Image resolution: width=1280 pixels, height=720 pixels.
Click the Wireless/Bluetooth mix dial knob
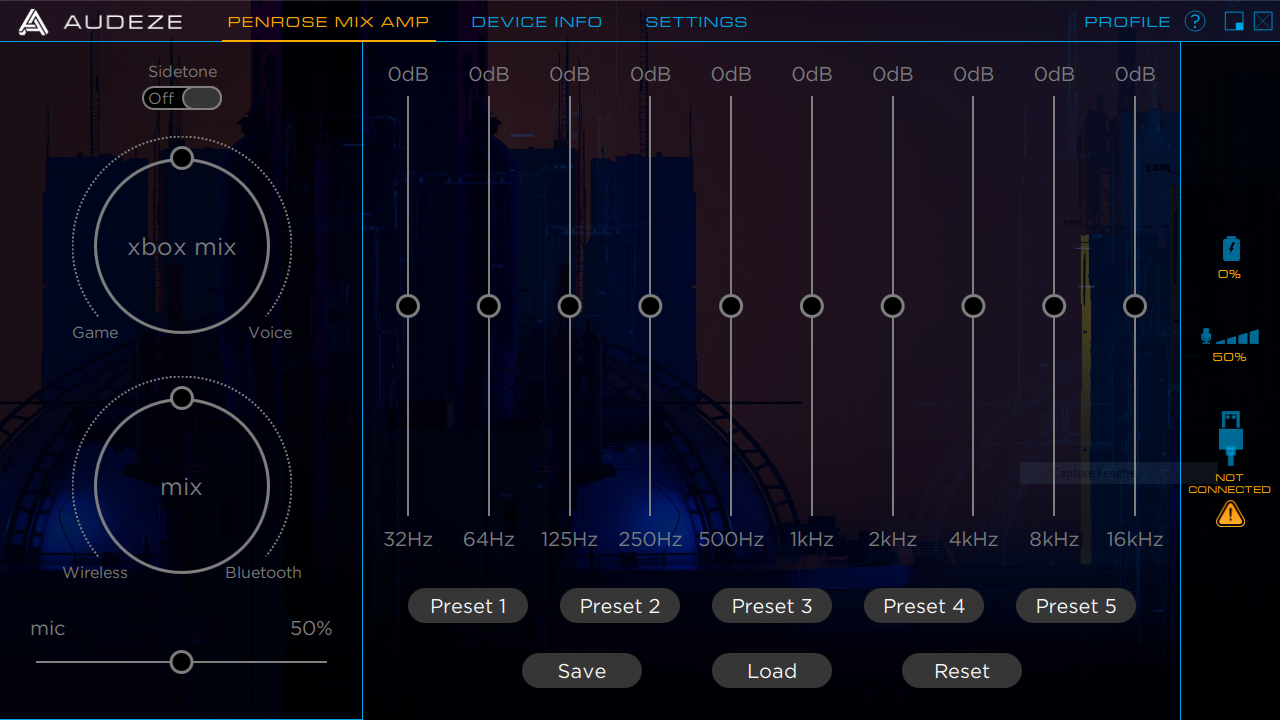pyautogui.click(x=182, y=398)
